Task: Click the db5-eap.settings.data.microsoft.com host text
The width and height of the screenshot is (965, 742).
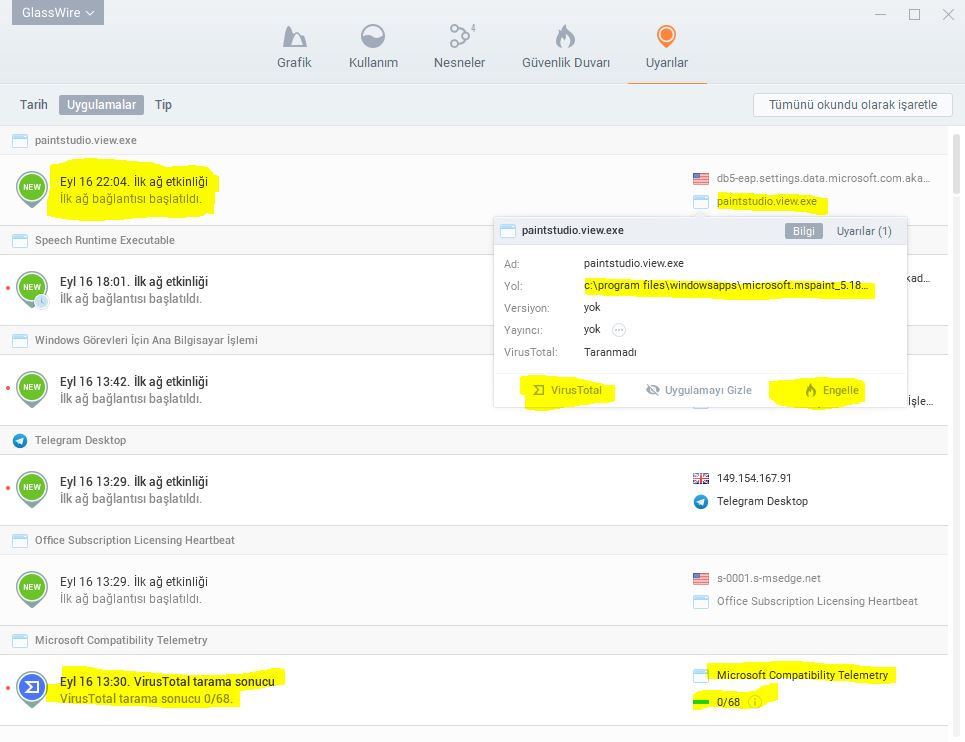Action: 823,178
